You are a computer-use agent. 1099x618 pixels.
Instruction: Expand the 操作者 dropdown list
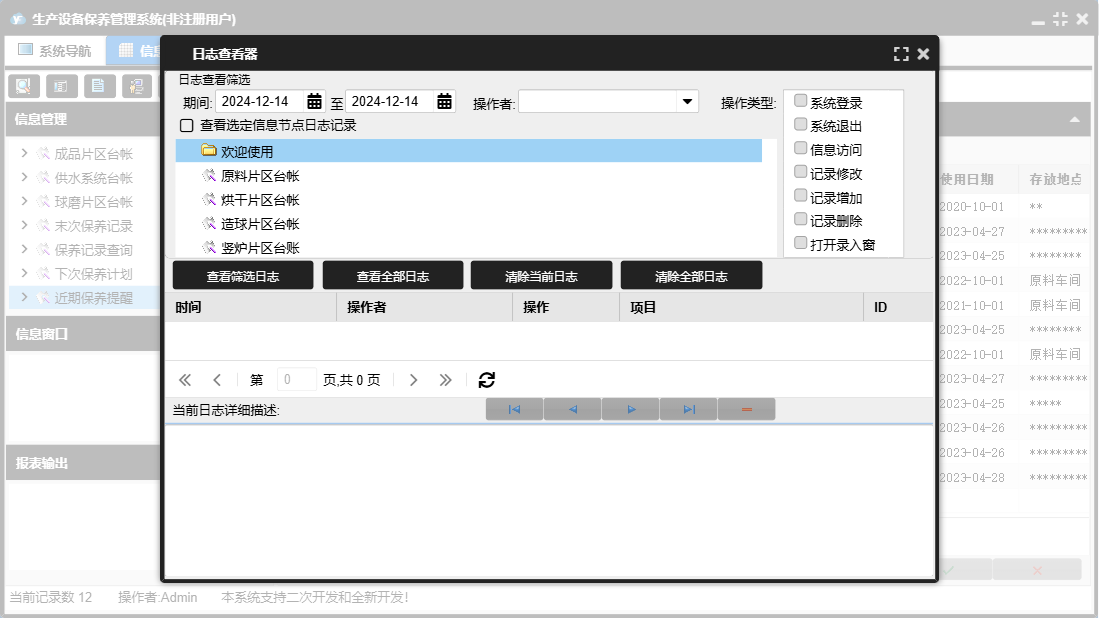pos(687,101)
